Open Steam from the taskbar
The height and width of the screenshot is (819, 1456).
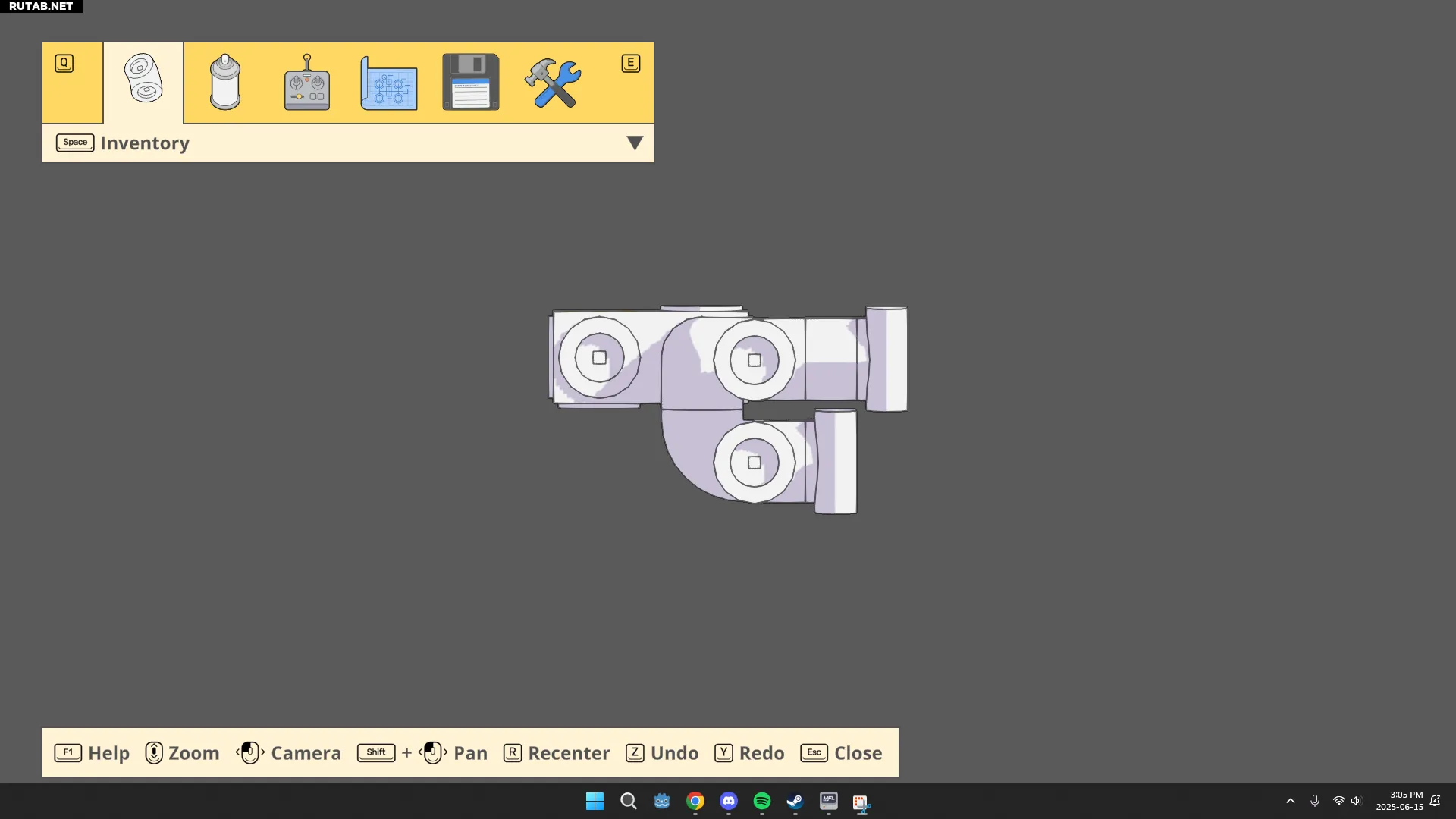click(x=795, y=802)
